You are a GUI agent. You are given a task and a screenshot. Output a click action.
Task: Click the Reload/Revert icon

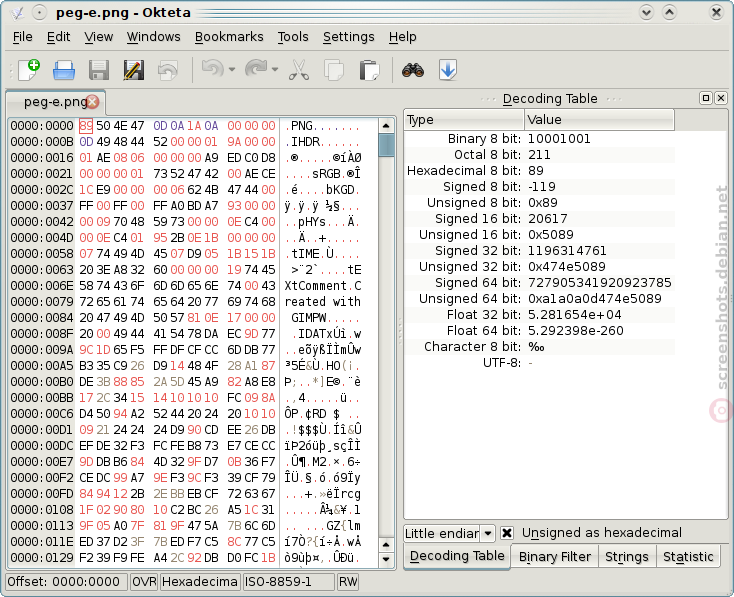point(168,70)
